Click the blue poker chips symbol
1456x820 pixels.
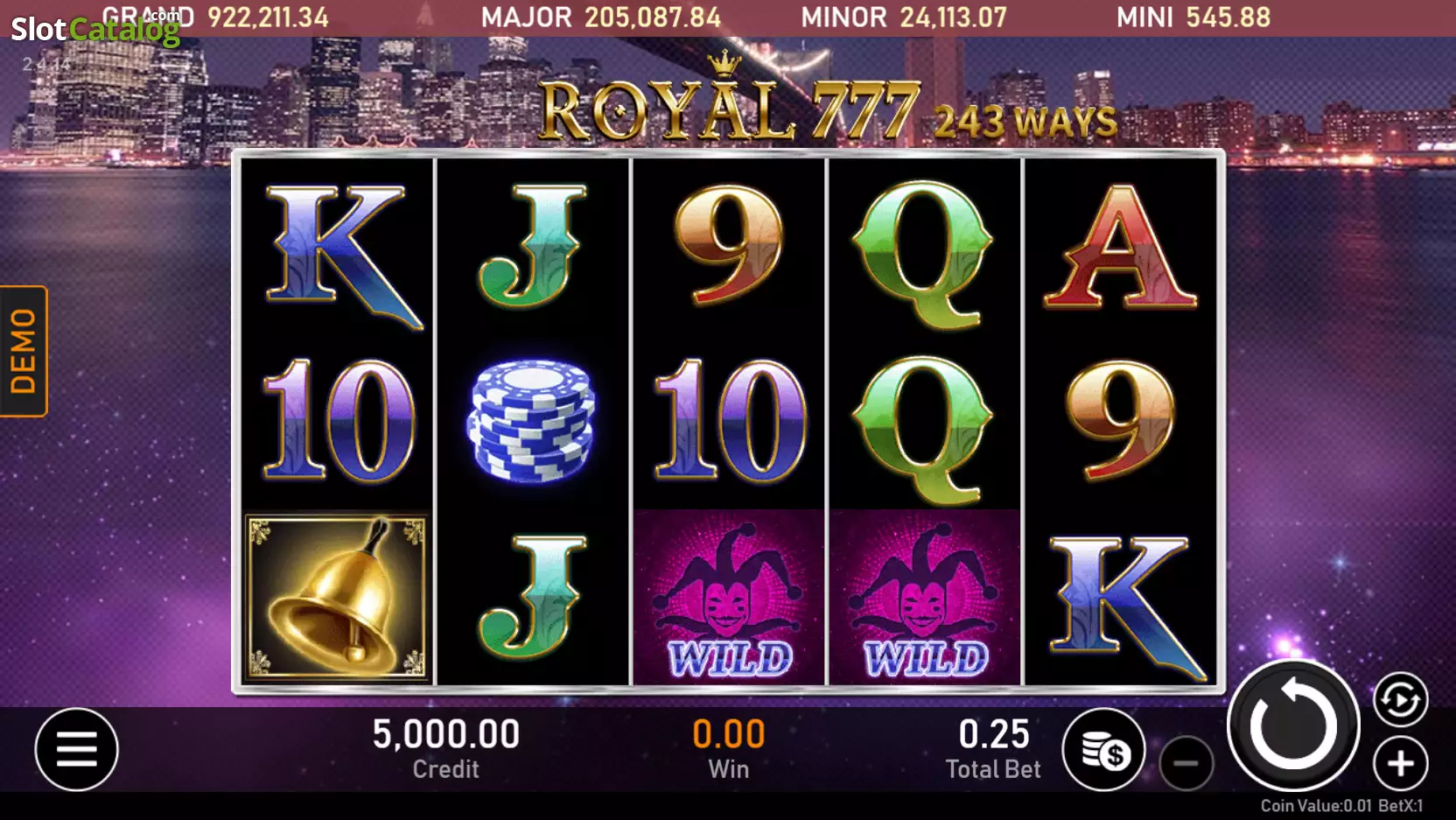pyautogui.click(x=532, y=421)
